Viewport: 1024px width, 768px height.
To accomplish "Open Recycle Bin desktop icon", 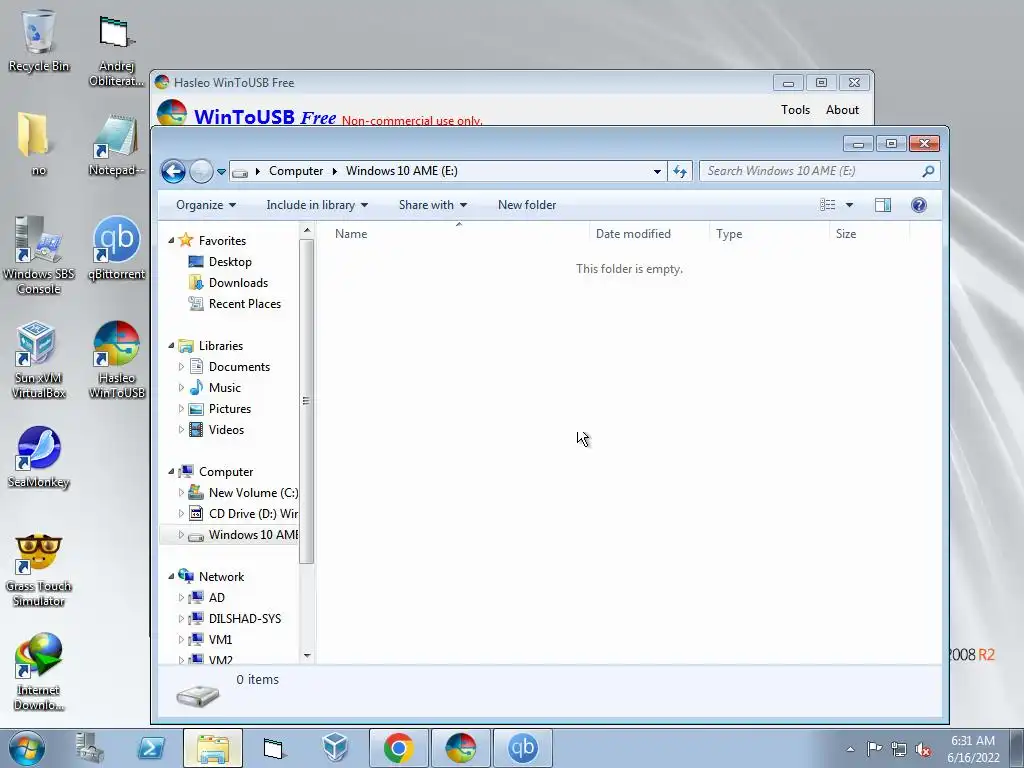I will pos(39,40).
